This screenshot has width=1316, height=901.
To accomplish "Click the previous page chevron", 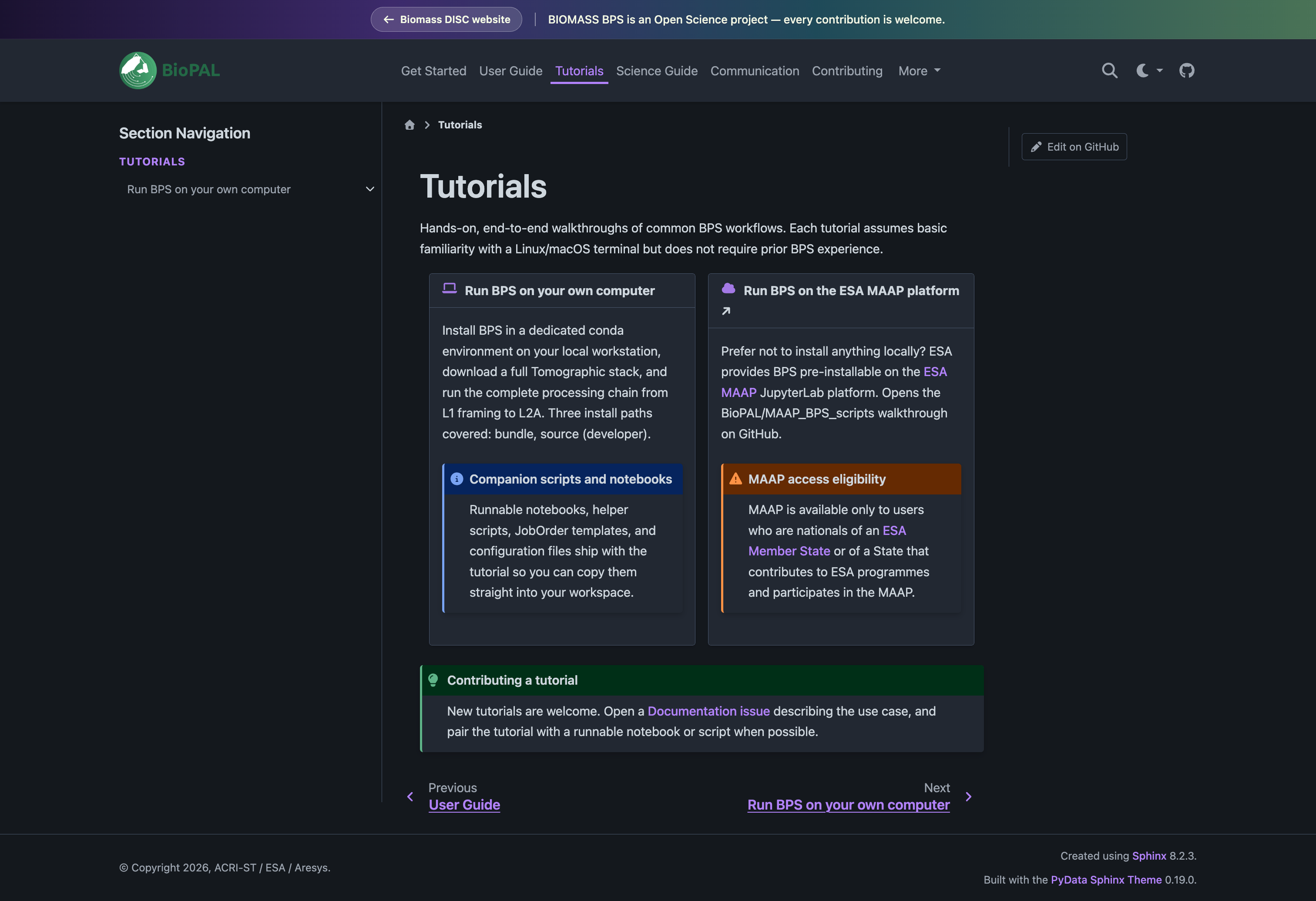I will (x=410, y=797).
